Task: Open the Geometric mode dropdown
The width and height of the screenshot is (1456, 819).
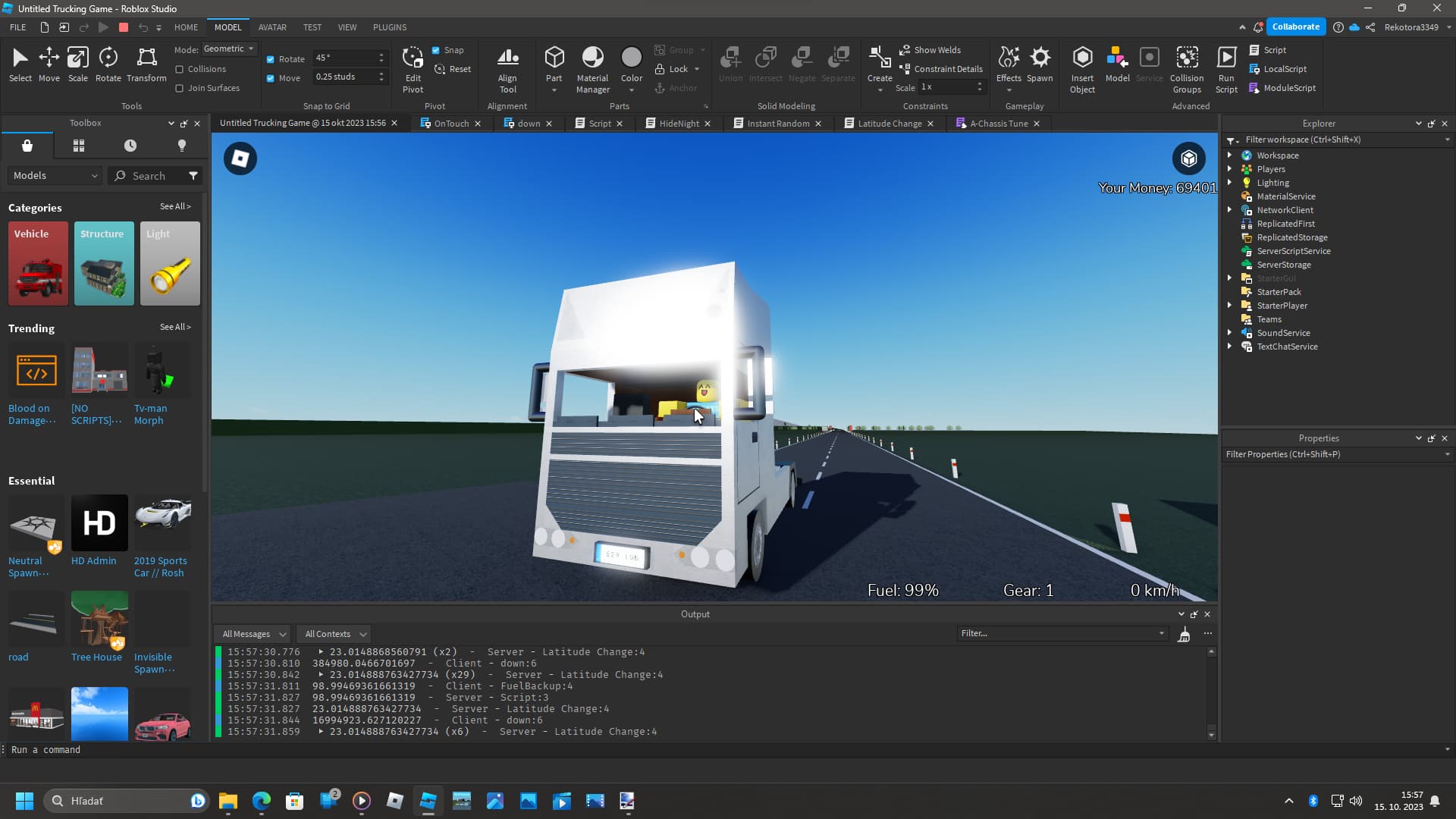Action: point(227,49)
